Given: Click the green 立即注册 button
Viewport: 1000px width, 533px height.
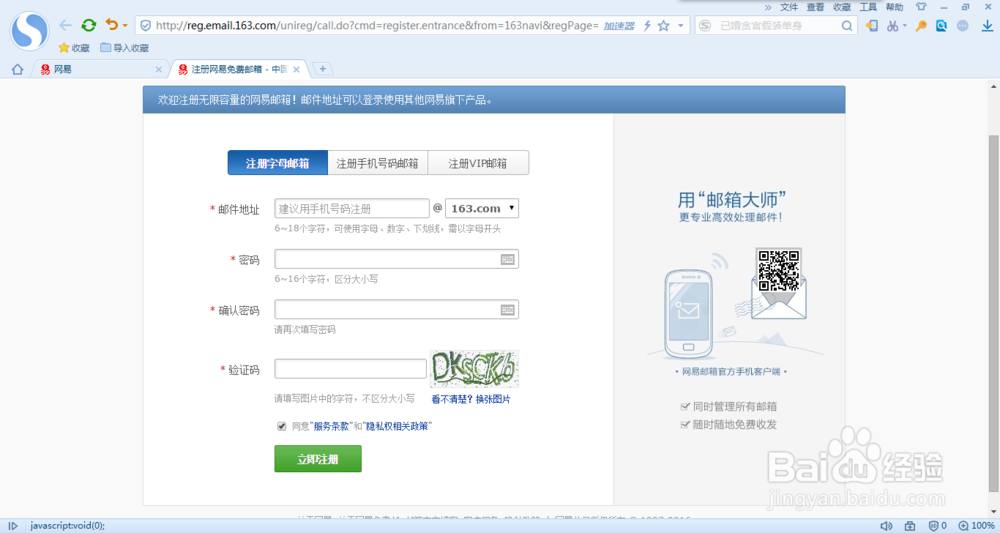Looking at the screenshot, I should click(x=318, y=458).
